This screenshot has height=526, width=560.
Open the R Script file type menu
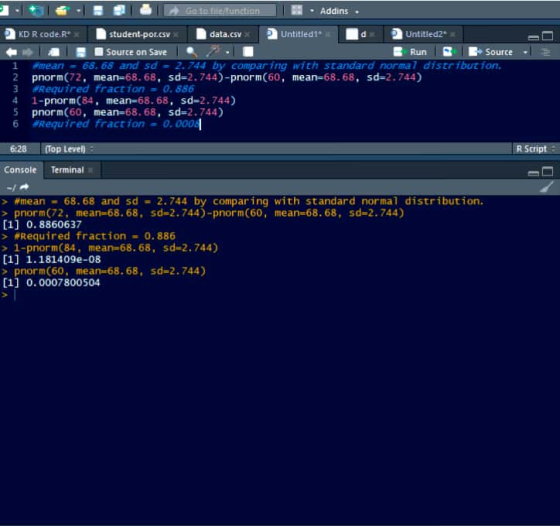click(x=535, y=149)
